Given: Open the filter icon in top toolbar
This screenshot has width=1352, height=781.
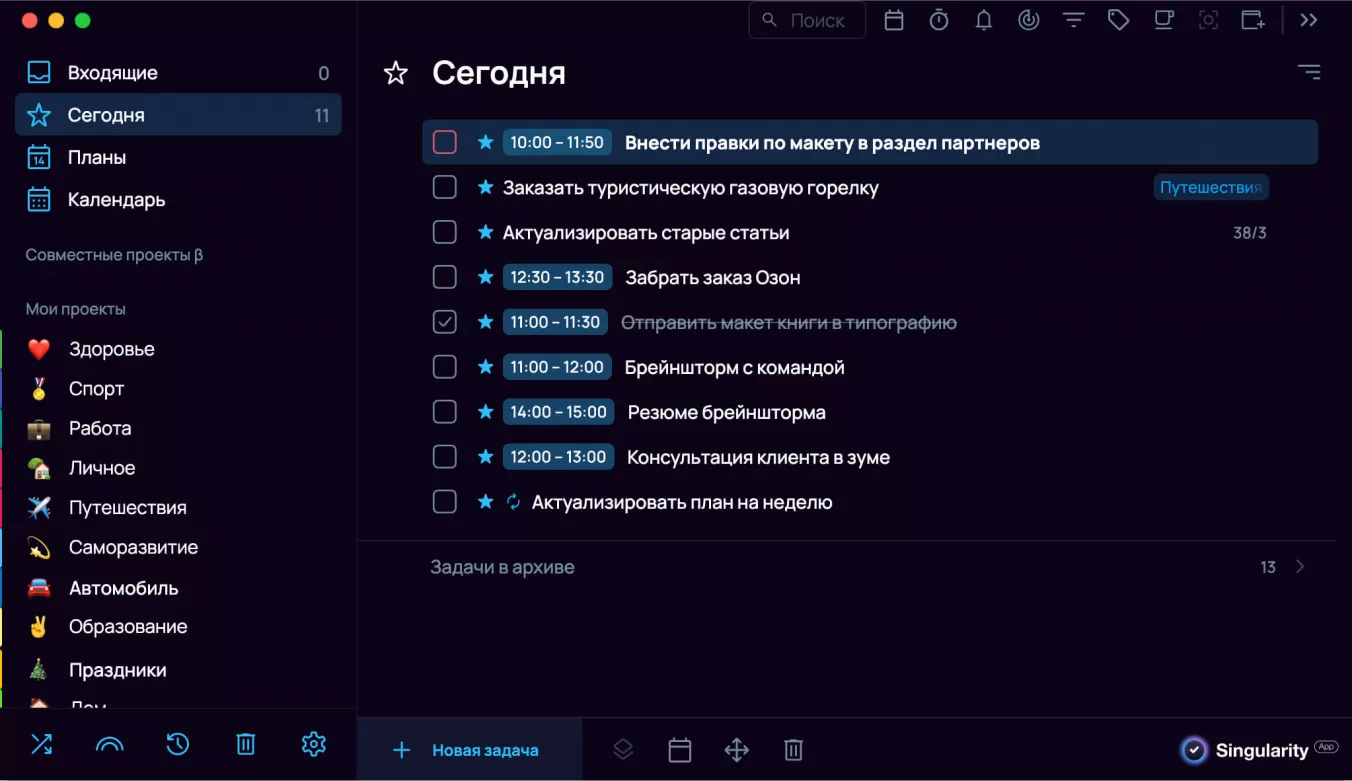Looking at the screenshot, I should click(1074, 20).
